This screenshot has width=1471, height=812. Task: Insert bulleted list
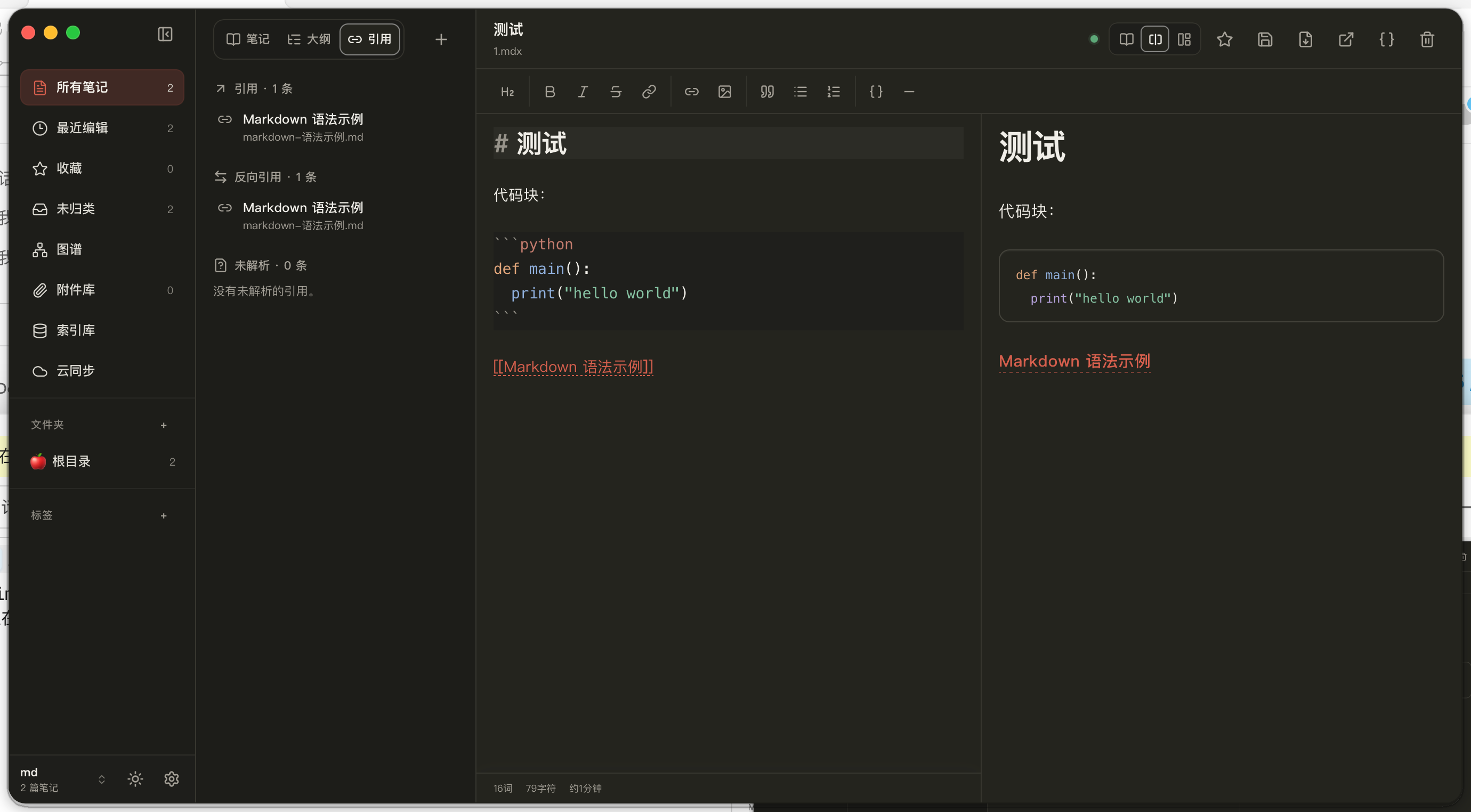click(800, 92)
